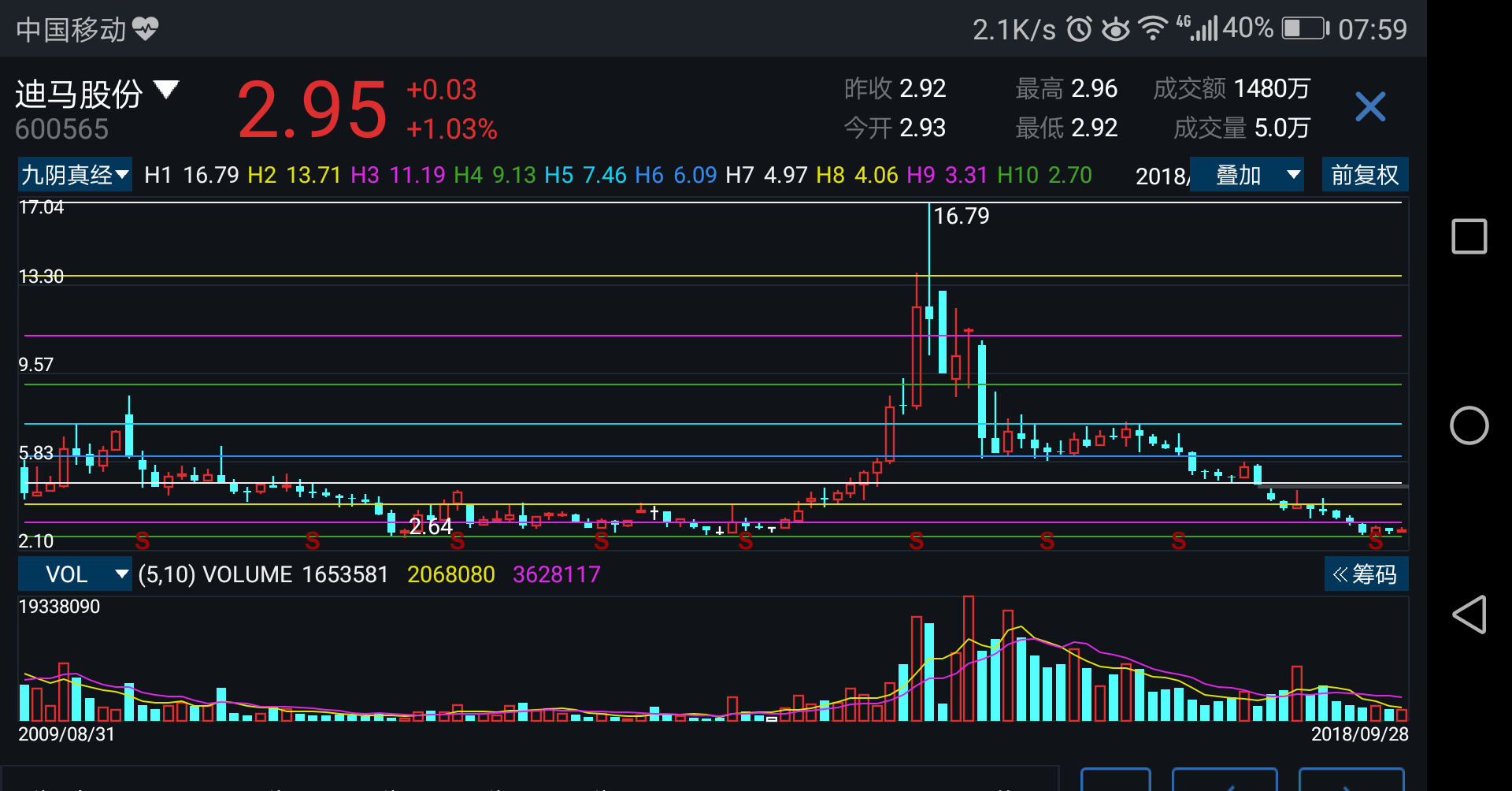Tap the H4 9.13 level value
This screenshot has height=791, width=1512.
coord(495,175)
